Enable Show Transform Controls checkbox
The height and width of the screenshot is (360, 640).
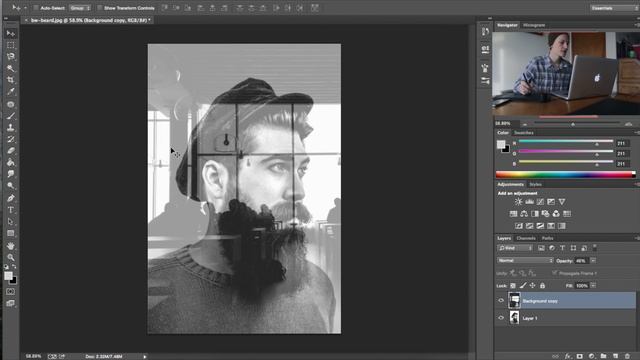[100, 8]
